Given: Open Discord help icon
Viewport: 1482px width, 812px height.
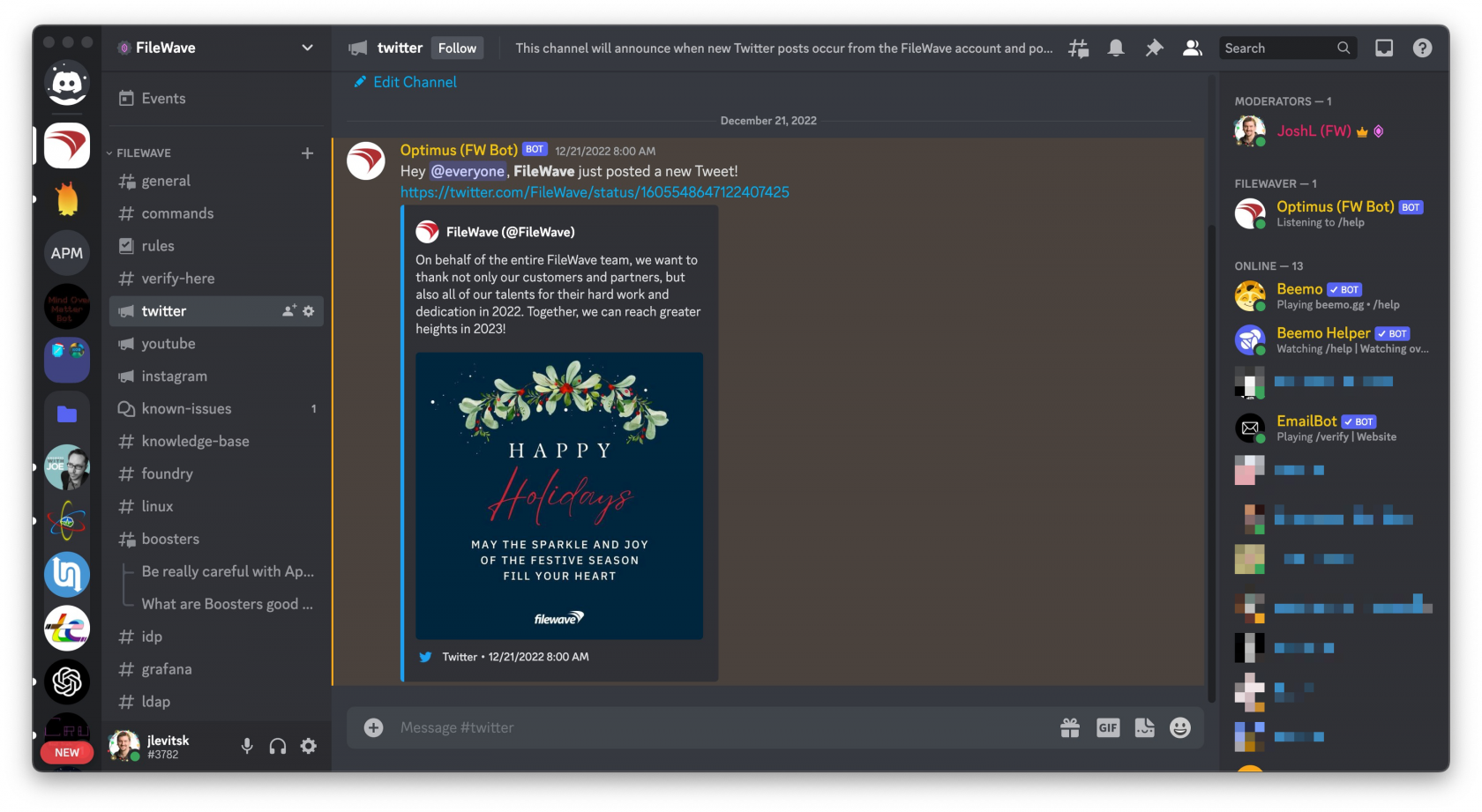Looking at the screenshot, I should pos(1422,48).
